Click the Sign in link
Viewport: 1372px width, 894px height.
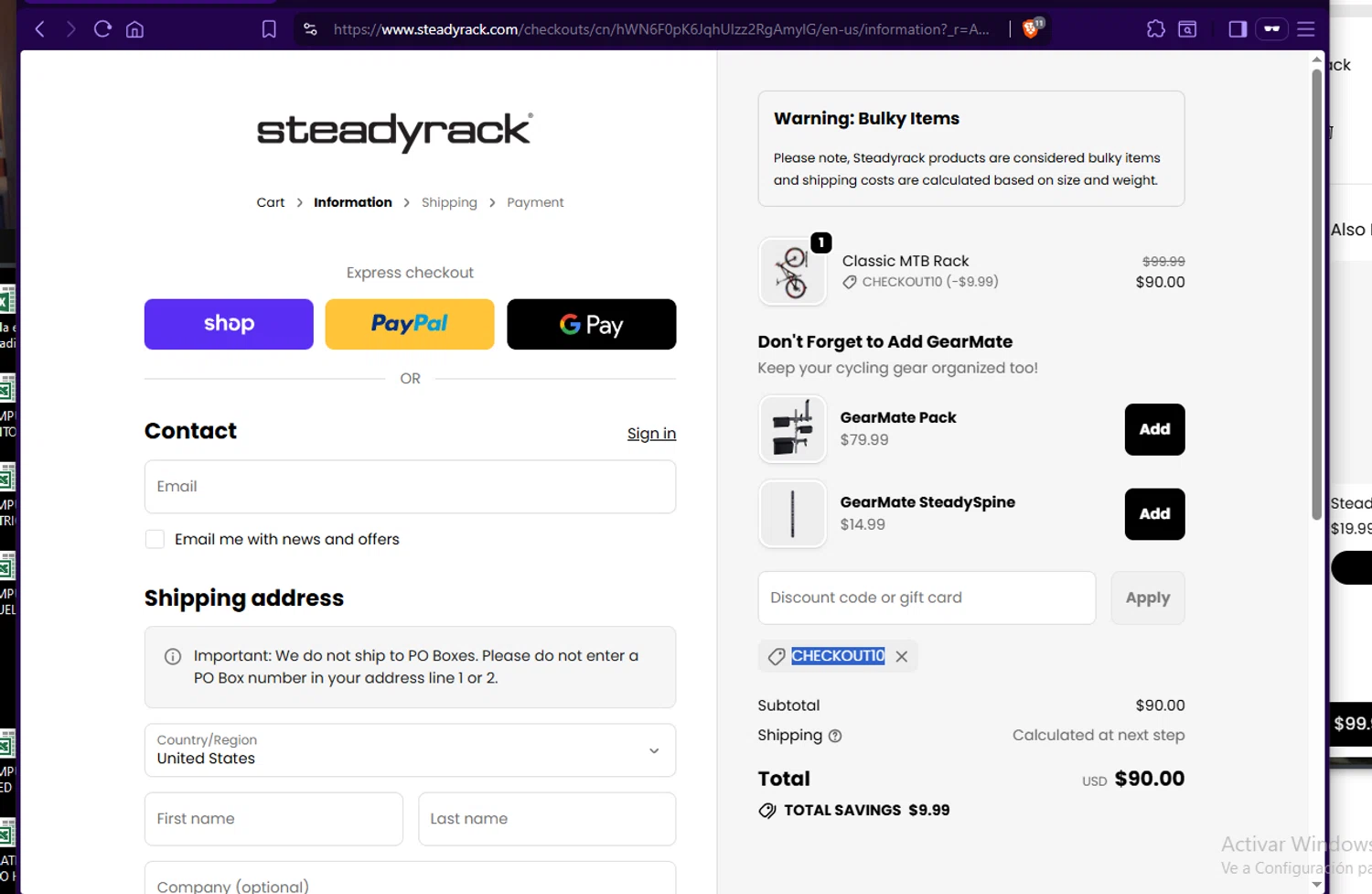coord(651,434)
